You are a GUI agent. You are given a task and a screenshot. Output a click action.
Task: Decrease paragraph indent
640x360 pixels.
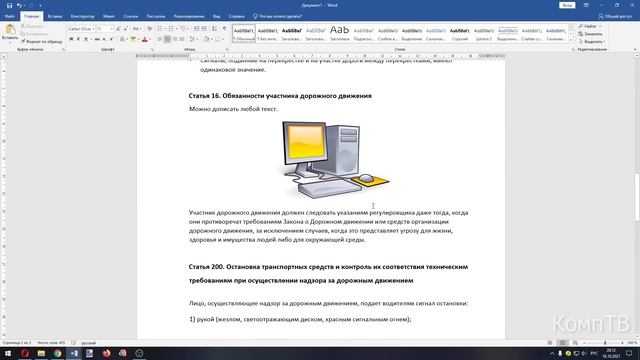pos(196,29)
